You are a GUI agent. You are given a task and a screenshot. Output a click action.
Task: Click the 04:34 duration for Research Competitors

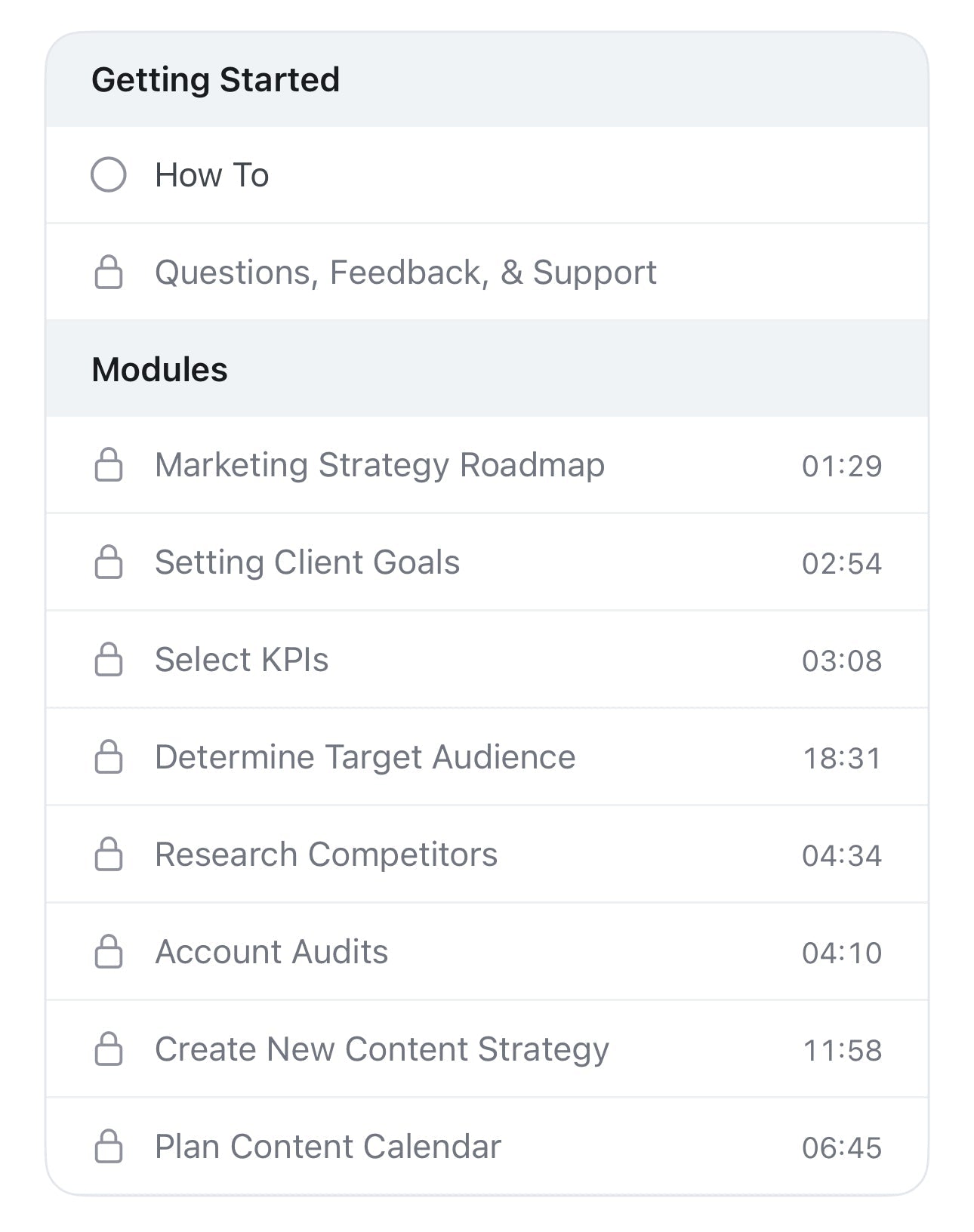[842, 856]
